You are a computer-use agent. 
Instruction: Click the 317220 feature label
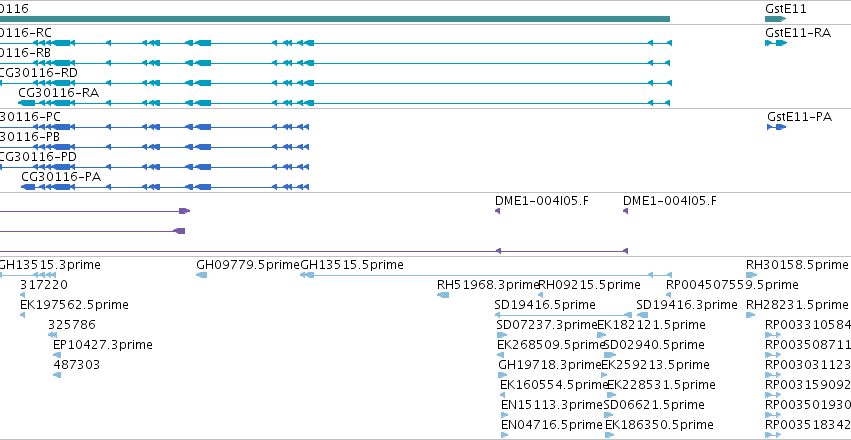tap(44, 285)
